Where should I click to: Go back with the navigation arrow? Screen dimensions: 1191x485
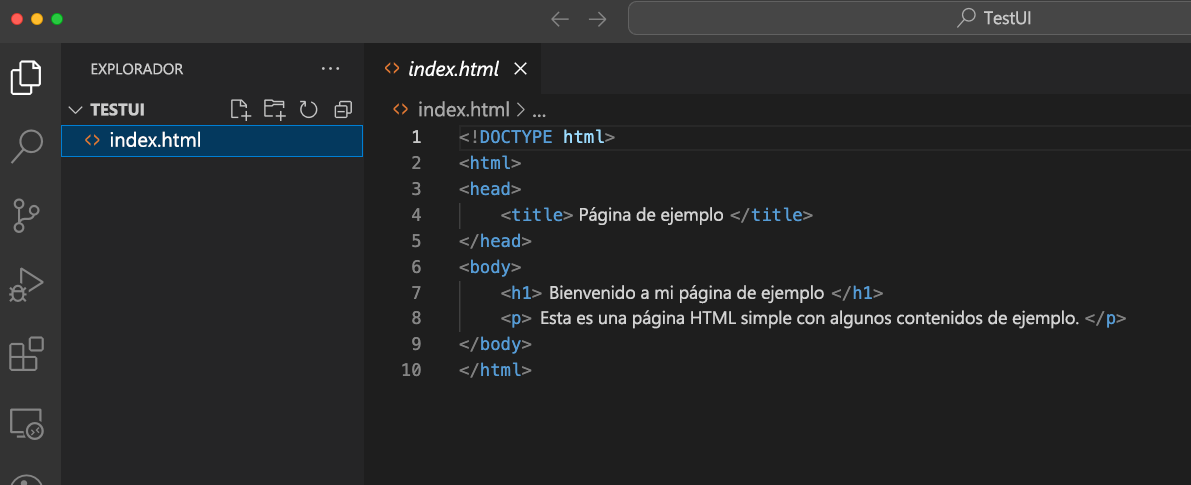point(560,19)
